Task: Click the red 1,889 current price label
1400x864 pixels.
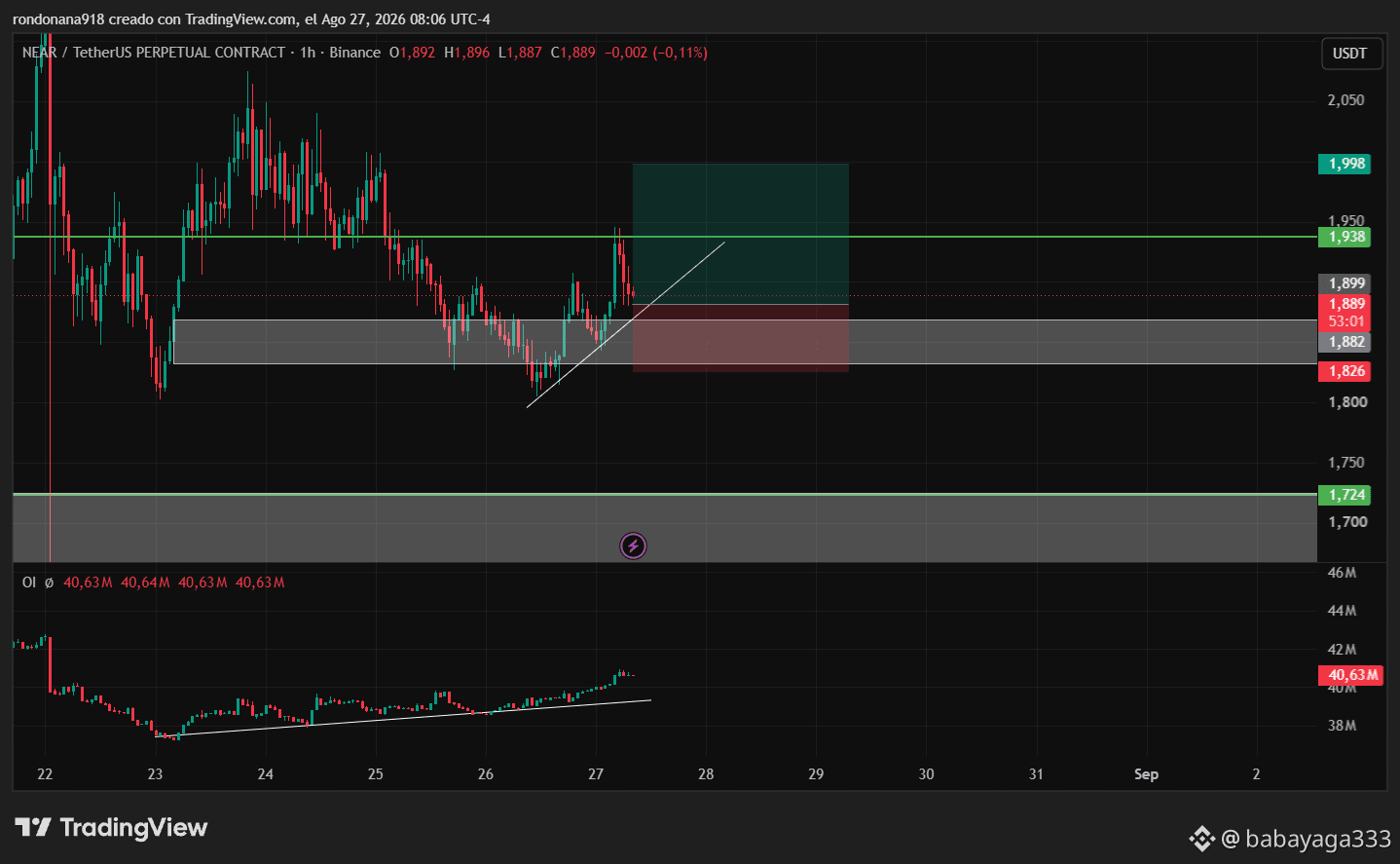Action: [1345, 304]
